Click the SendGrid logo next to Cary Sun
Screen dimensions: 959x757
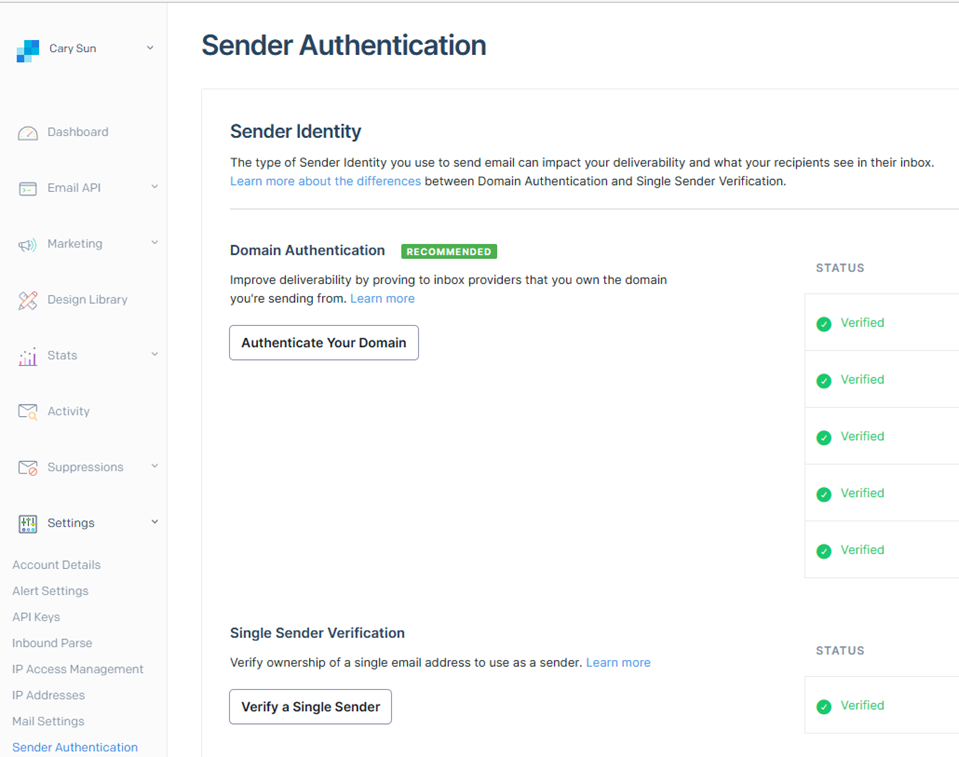[x=28, y=50]
